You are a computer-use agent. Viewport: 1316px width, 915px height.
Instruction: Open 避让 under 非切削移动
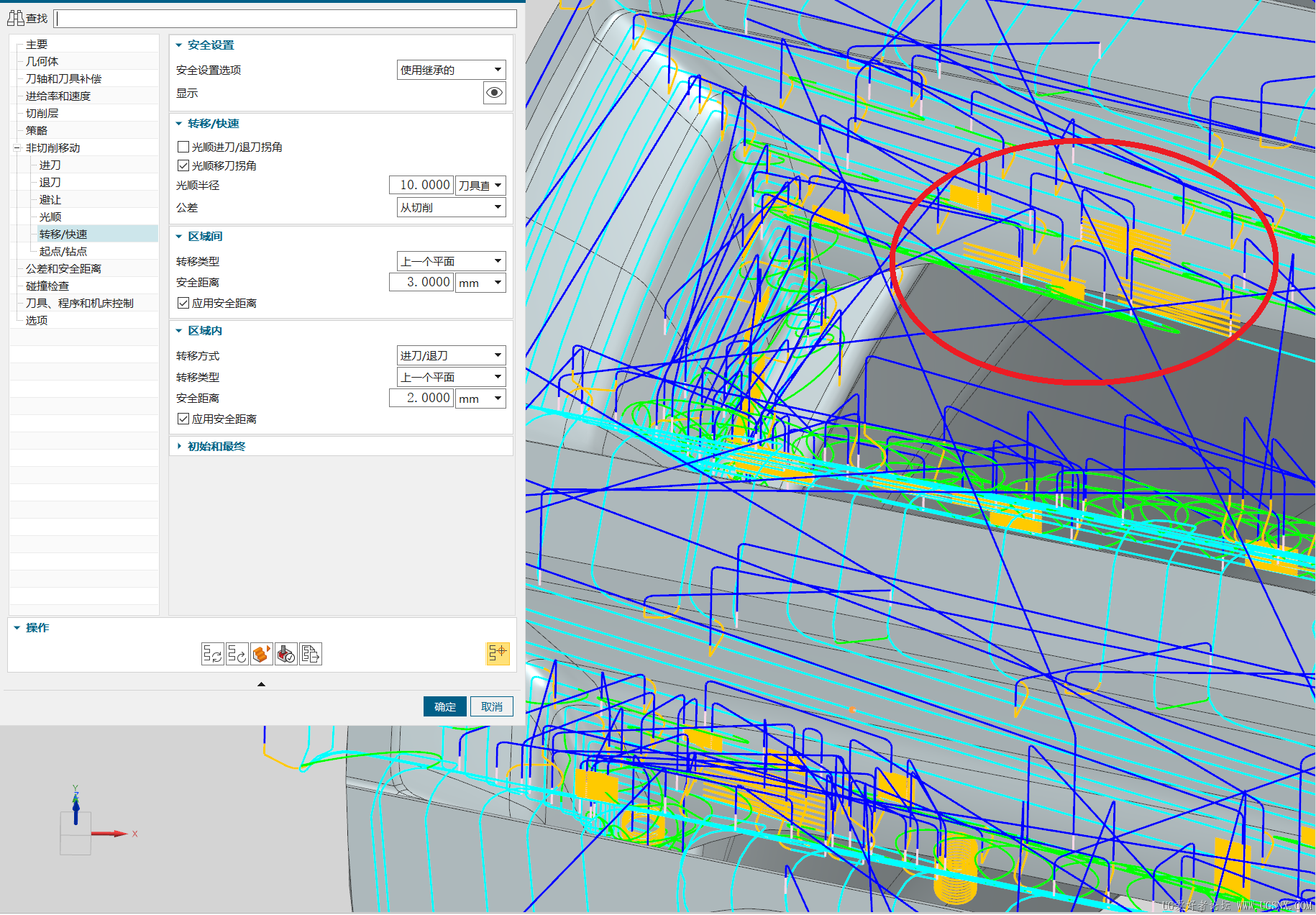click(50, 200)
